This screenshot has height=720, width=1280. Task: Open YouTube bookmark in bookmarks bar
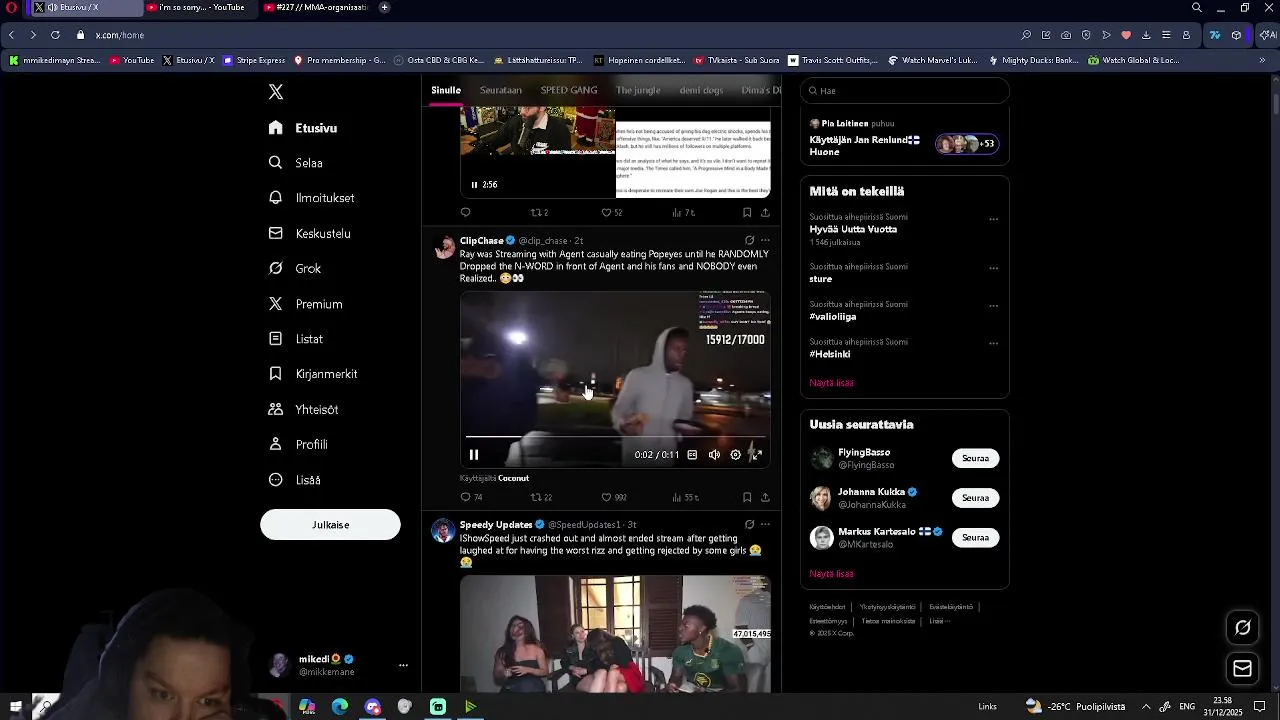click(132, 60)
